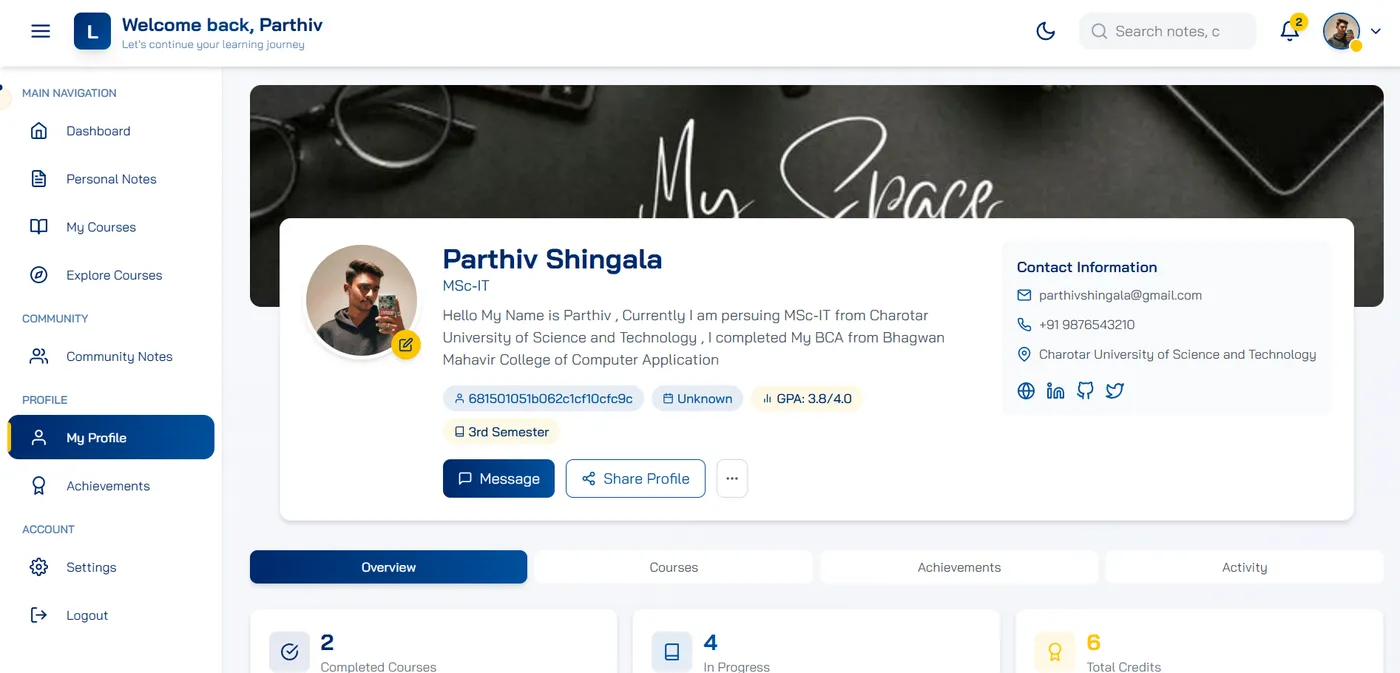Click the Explore Courses compass icon
The image size is (1400, 673).
pos(39,275)
